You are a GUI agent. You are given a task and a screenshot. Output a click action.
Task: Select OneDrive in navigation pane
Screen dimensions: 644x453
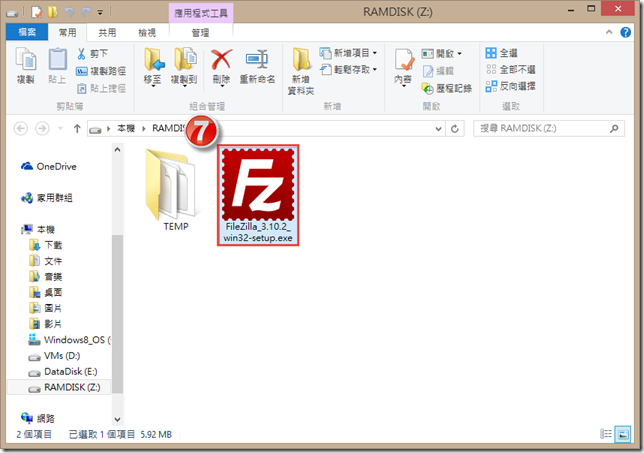point(49,166)
